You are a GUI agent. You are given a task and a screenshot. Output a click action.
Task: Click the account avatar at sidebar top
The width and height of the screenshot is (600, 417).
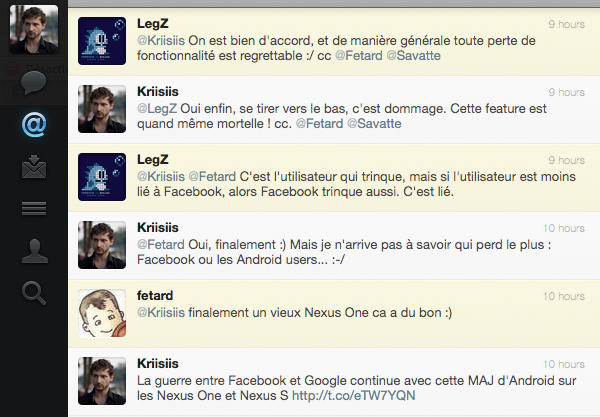pos(34,29)
